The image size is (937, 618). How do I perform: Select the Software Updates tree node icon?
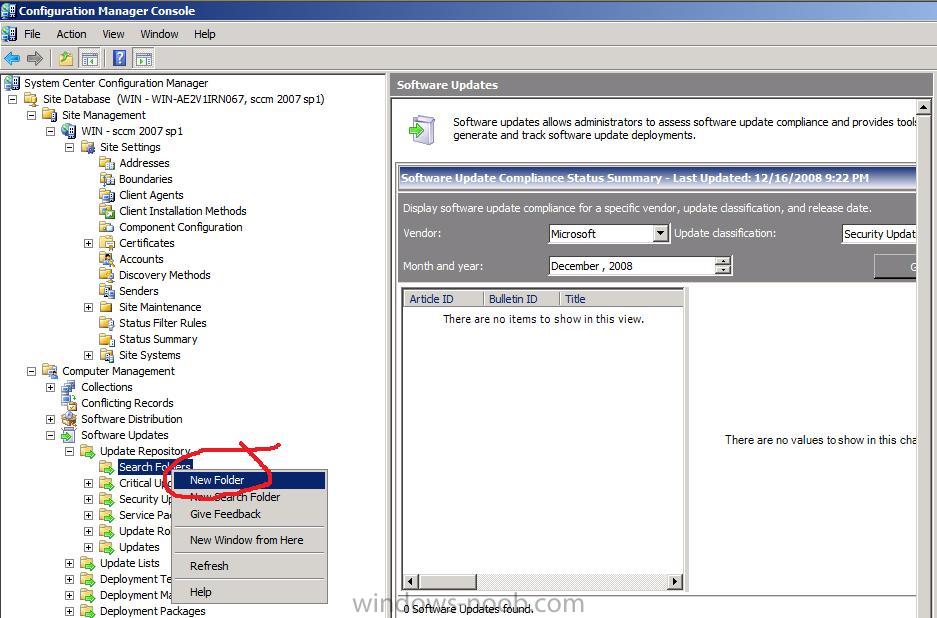[69, 435]
